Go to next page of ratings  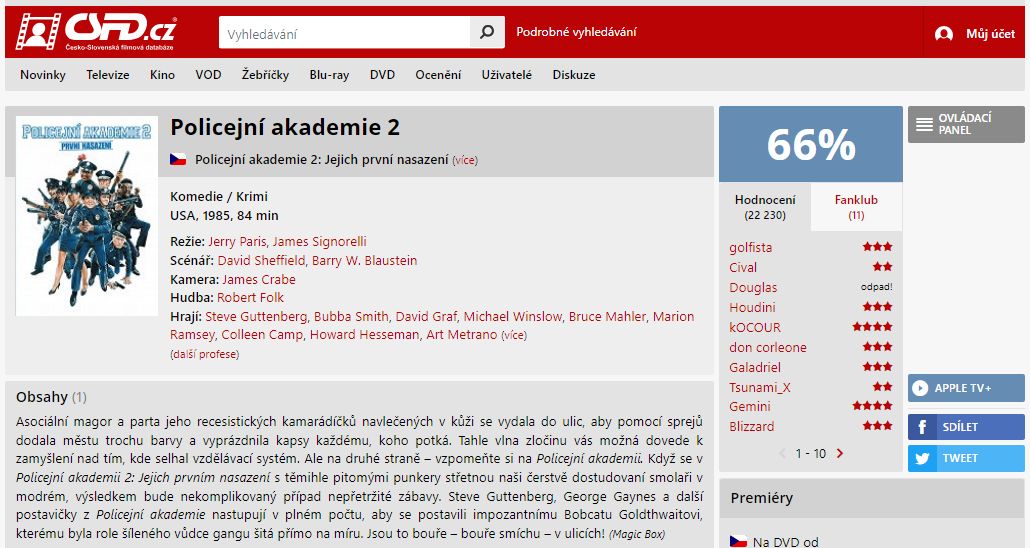click(840, 453)
